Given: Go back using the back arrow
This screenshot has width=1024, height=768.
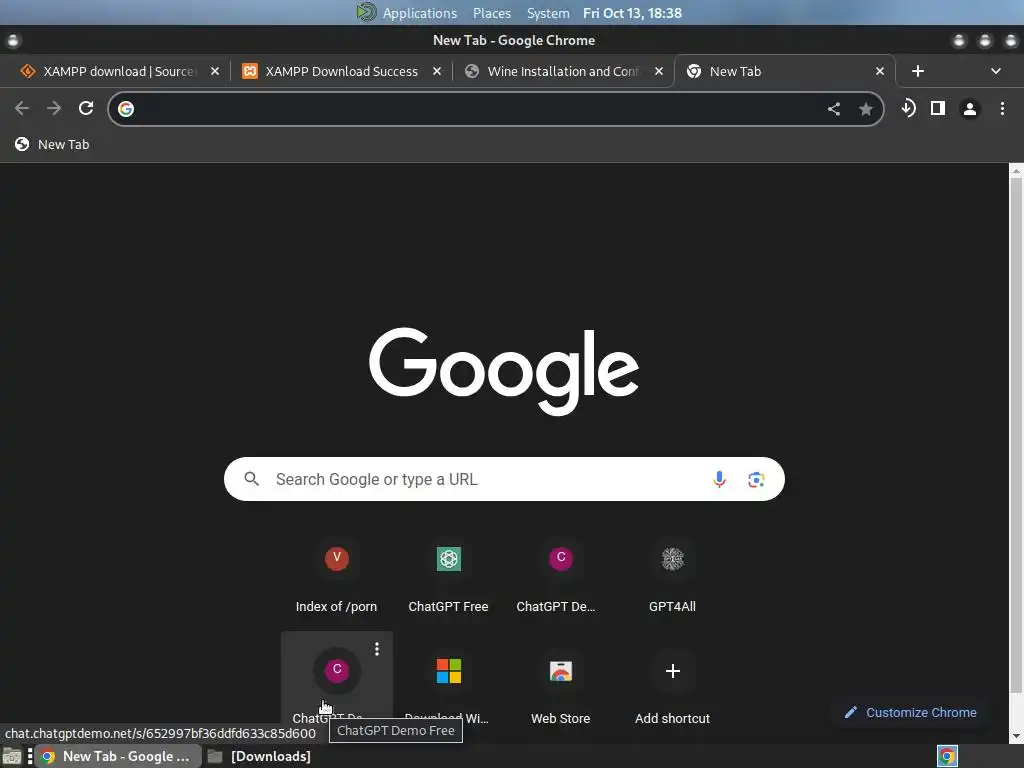Looking at the screenshot, I should [22, 108].
